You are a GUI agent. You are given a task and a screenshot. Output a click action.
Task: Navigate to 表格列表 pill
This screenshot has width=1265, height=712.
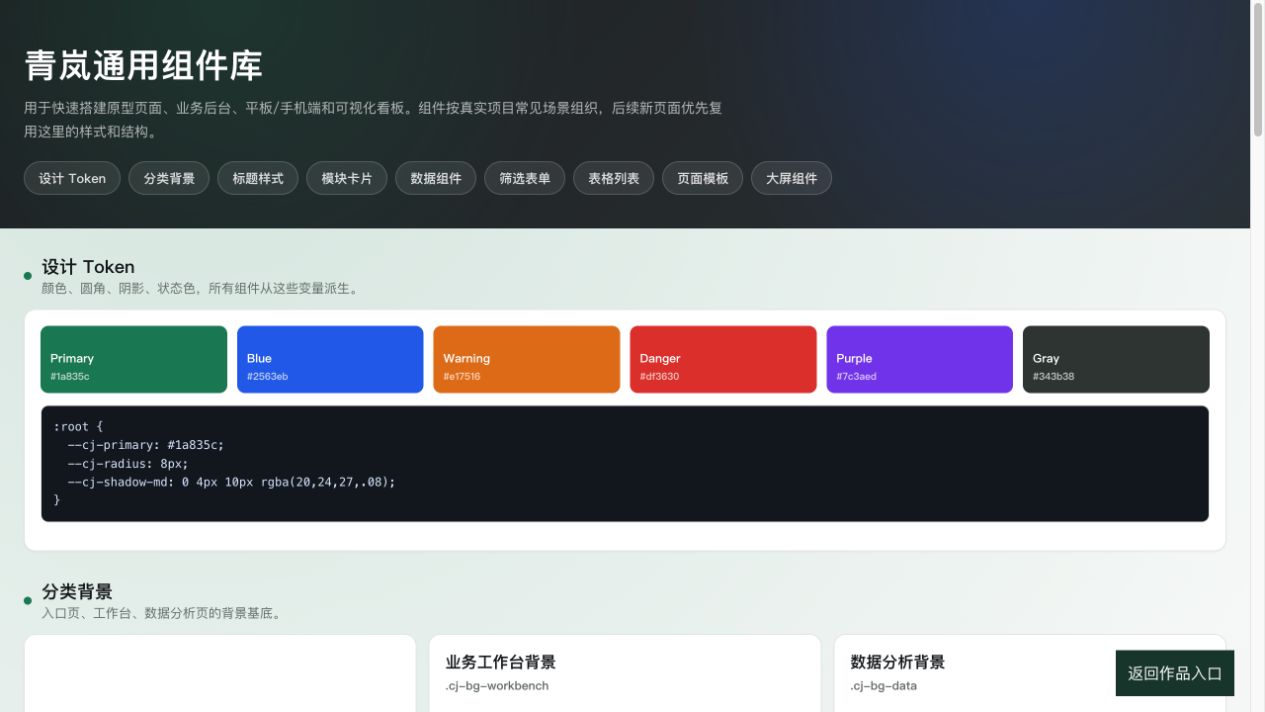614,178
